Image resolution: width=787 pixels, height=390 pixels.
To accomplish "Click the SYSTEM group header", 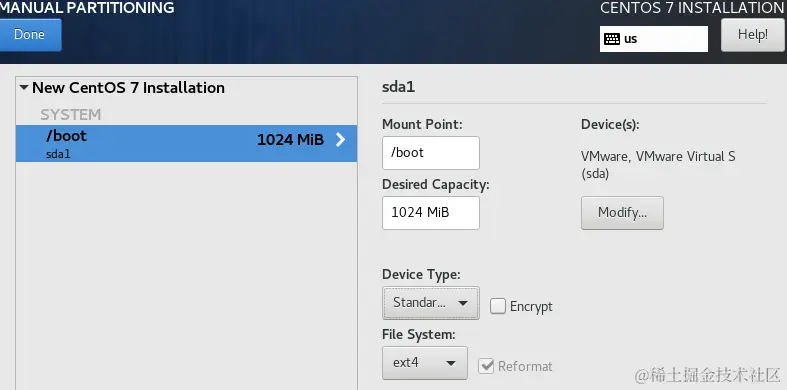I will coord(71,114).
